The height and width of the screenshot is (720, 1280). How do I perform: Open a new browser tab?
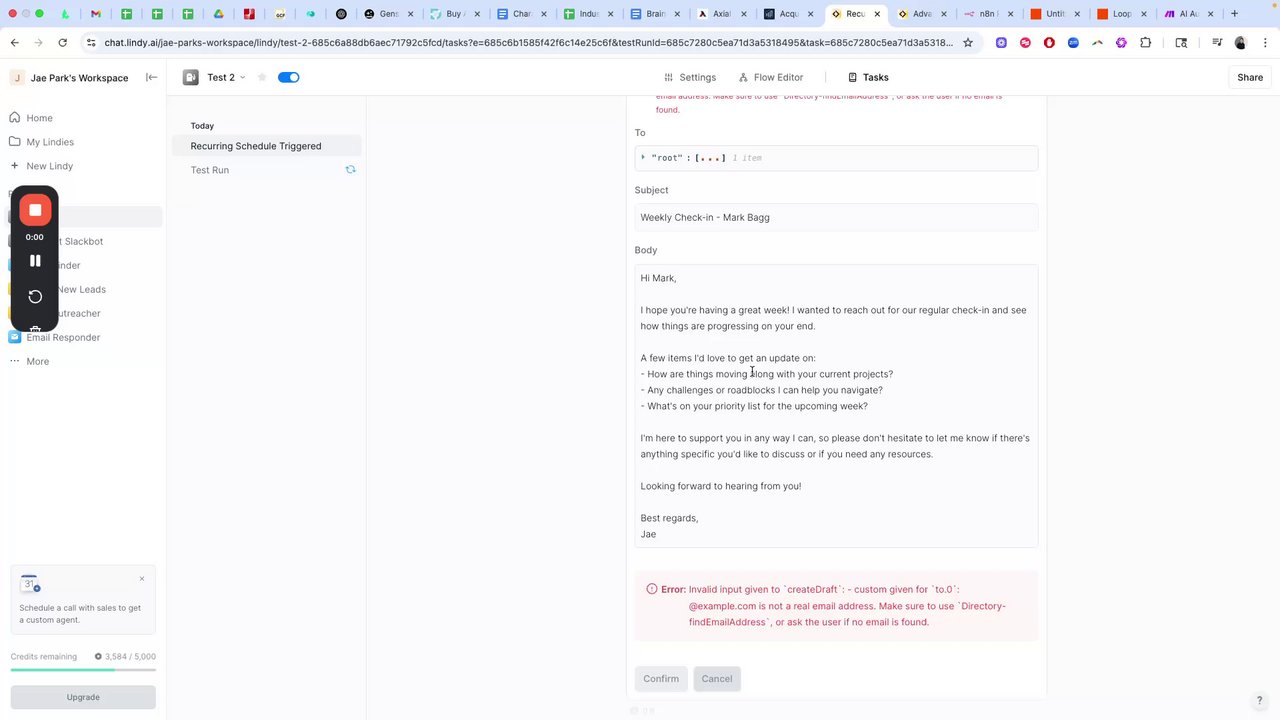(x=1235, y=14)
